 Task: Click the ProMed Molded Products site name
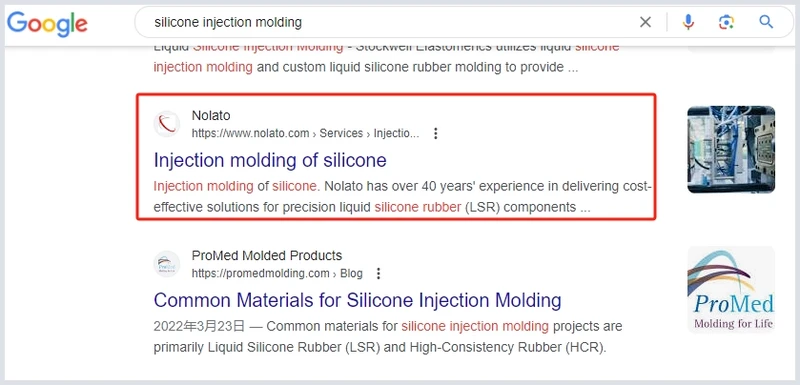[266, 255]
